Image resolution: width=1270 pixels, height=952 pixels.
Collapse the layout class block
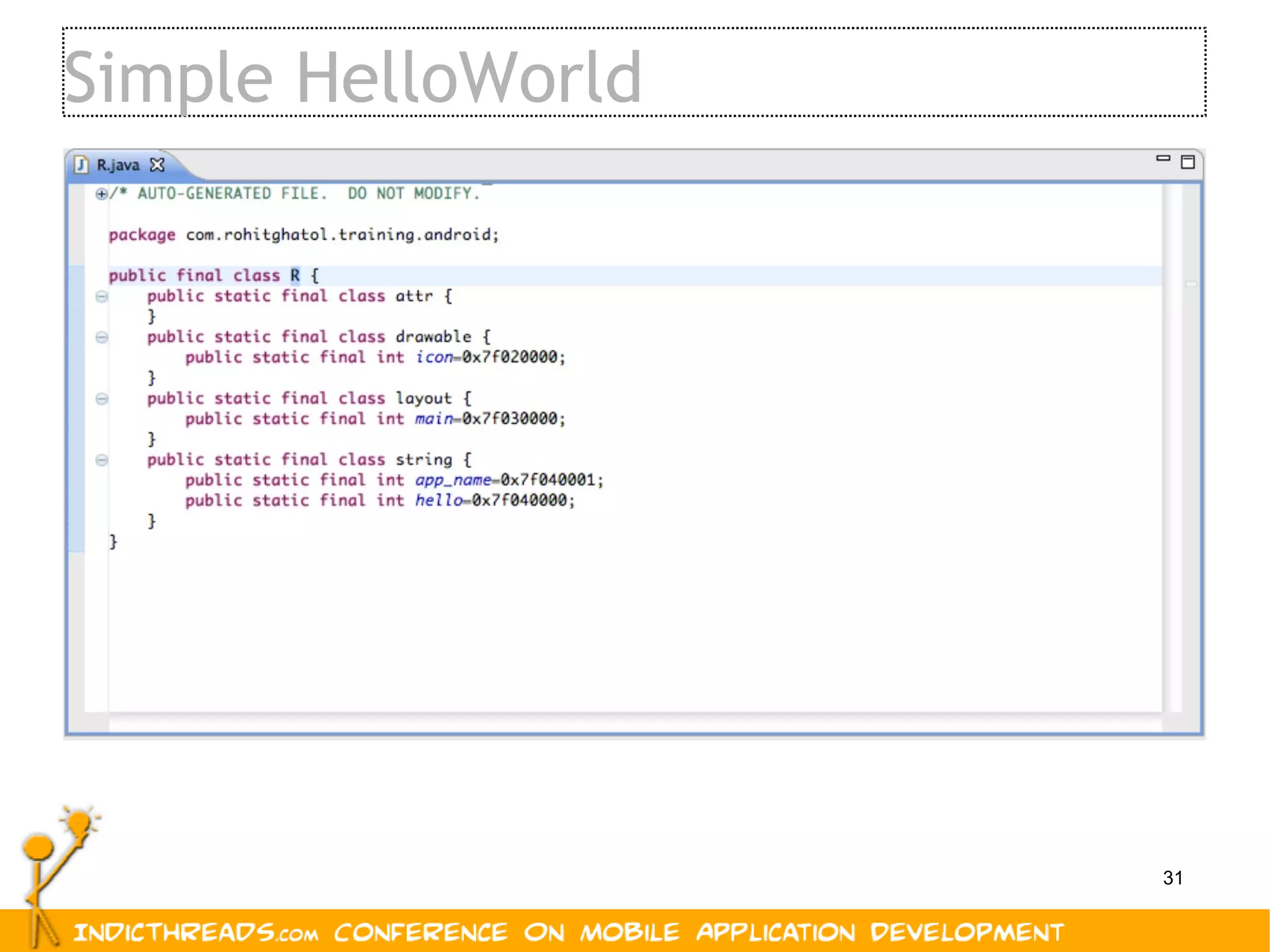pos(102,399)
